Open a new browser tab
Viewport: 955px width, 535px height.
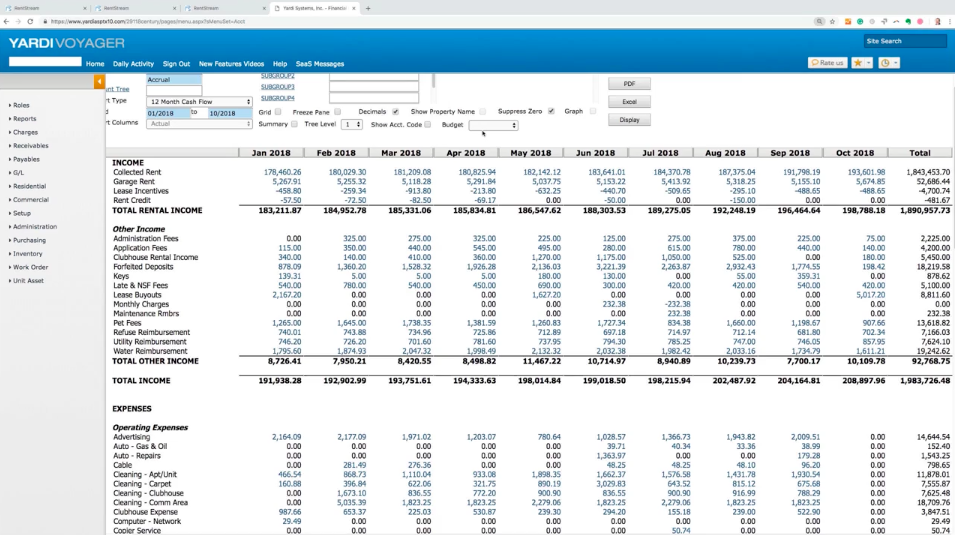pyautogui.click(x=368, y=9)
